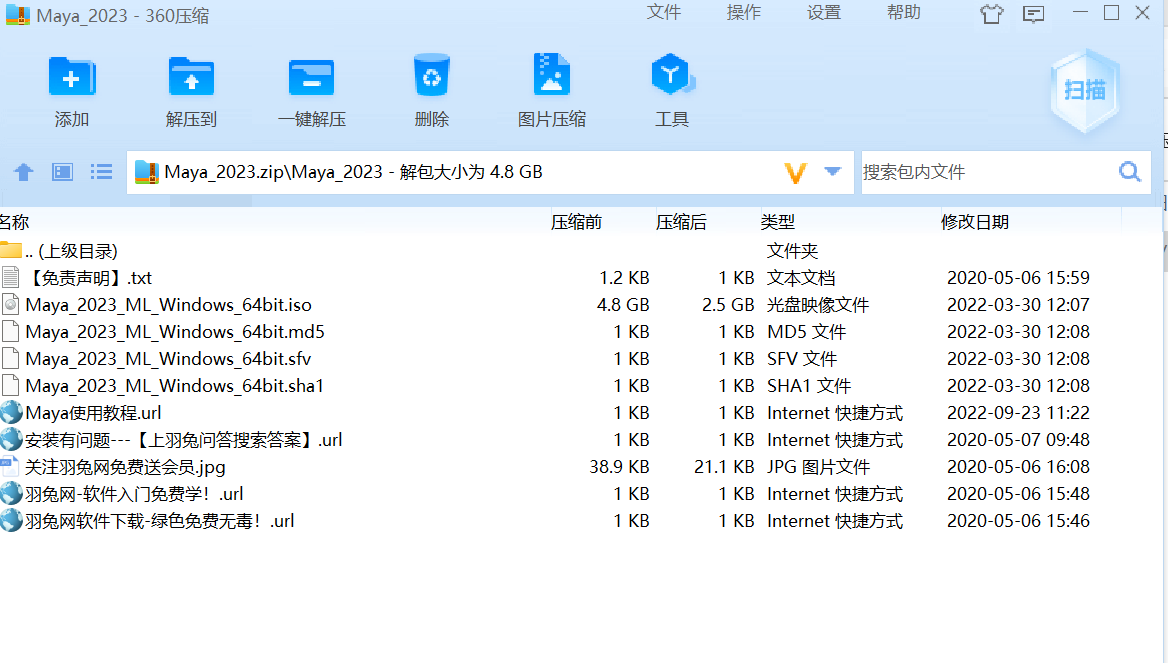Click the 360压缩 app icon in the title bar

click(17, 15)
